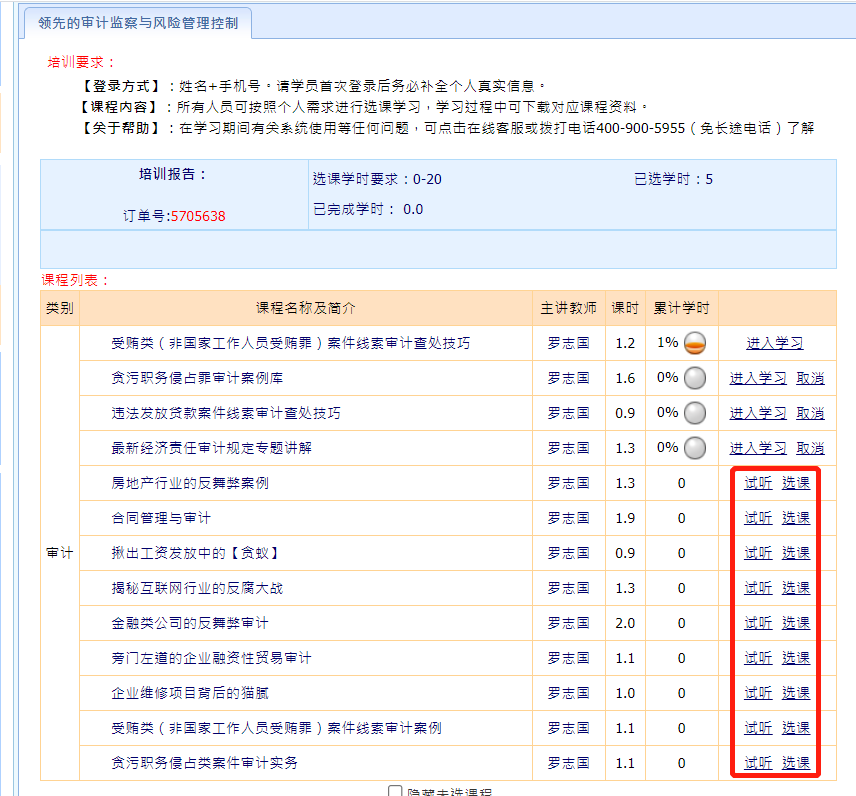856x796 pixels.
Task: Click 选课 for 揭秘互联网行业的反腐大战
Action: point(796,588)
